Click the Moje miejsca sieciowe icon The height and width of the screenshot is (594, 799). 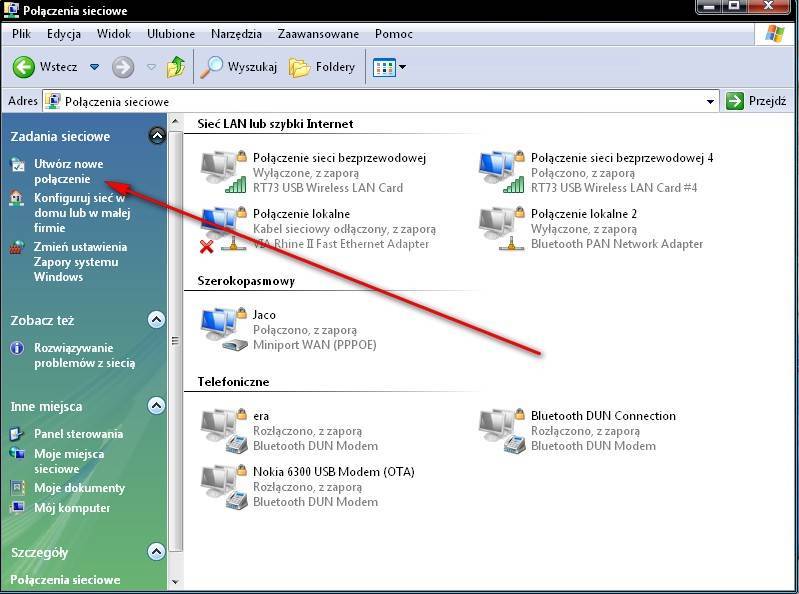pyautogui.click(x=17, y=453)
